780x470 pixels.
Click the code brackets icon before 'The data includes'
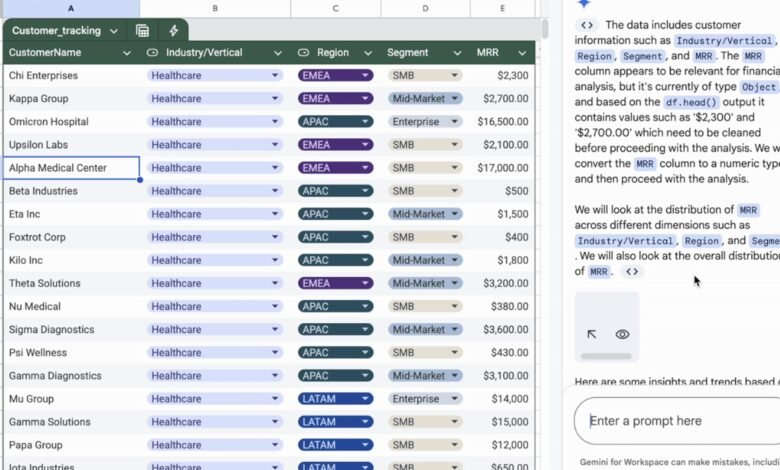[x=587, y=25]
